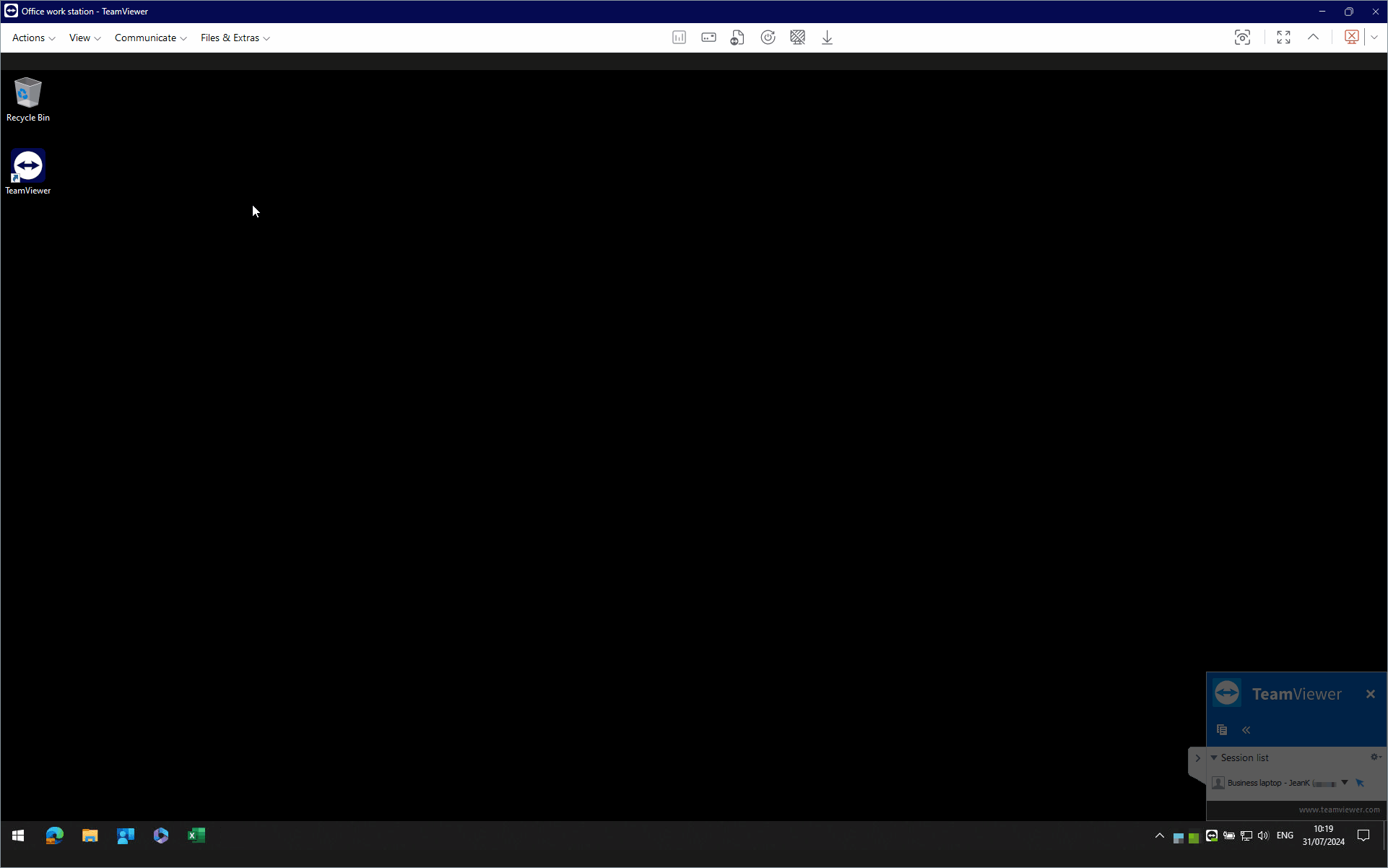Click the session recording download icon
The image size is (1388, 868).
pyautogui.click(x=827, y=37)
